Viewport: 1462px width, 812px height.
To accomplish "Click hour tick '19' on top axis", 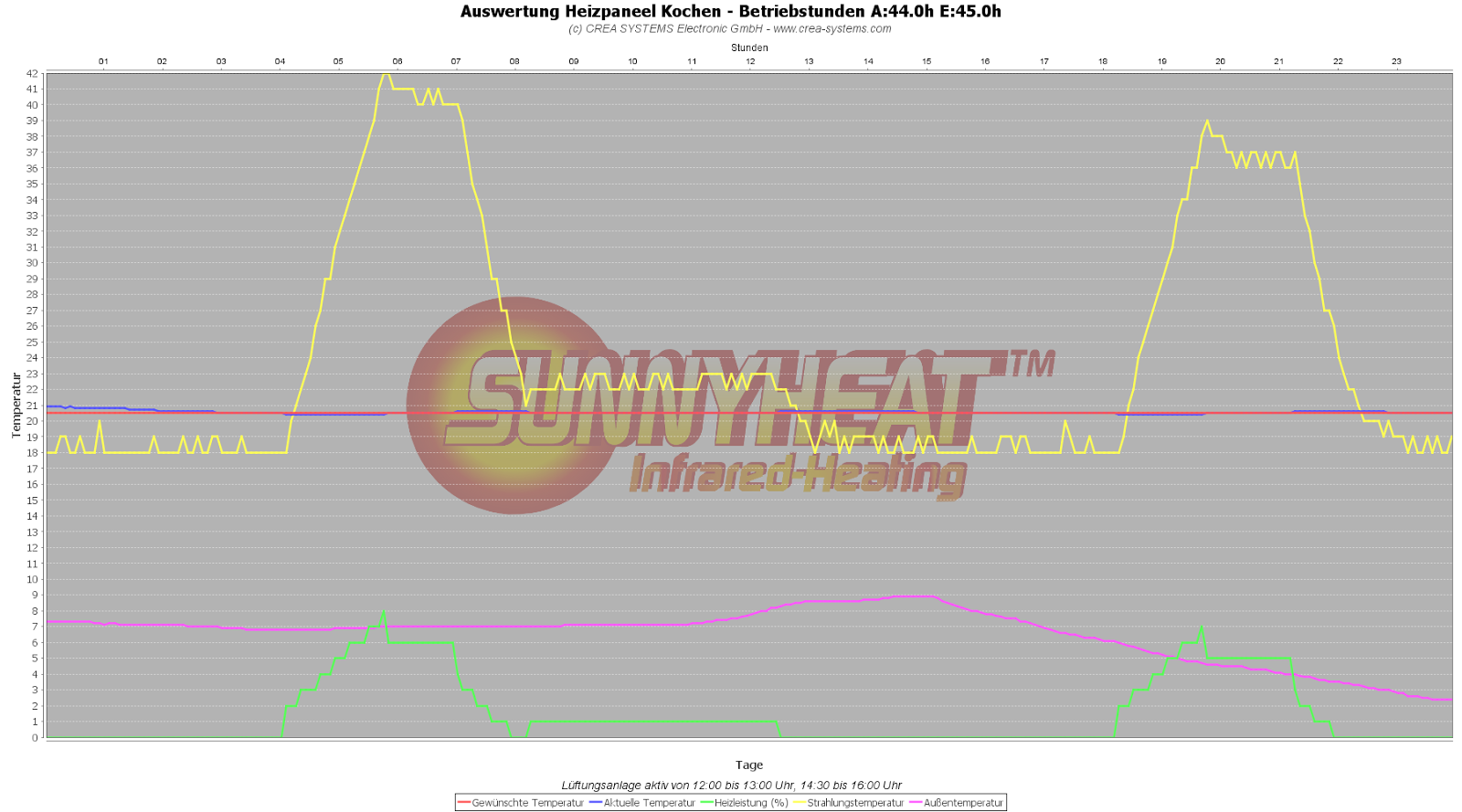I will [1162, 61].
